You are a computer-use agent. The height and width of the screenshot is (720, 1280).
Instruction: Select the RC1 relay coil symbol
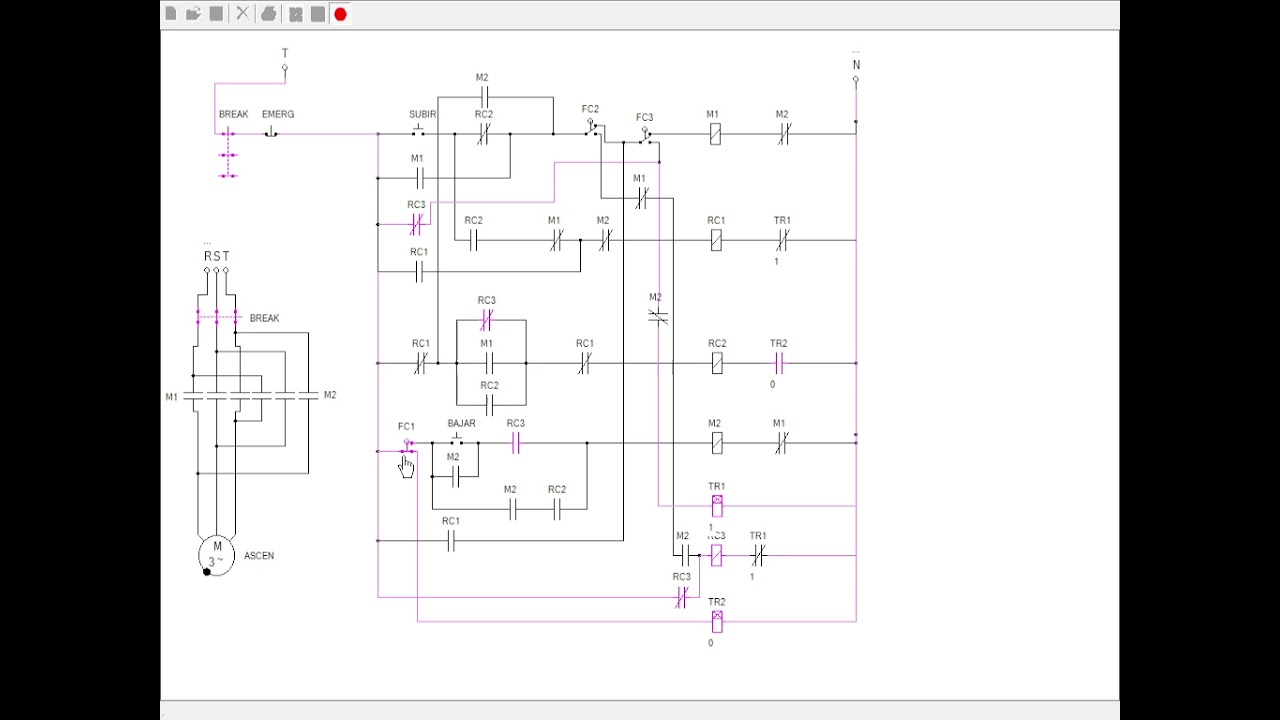tap(716, 240)
